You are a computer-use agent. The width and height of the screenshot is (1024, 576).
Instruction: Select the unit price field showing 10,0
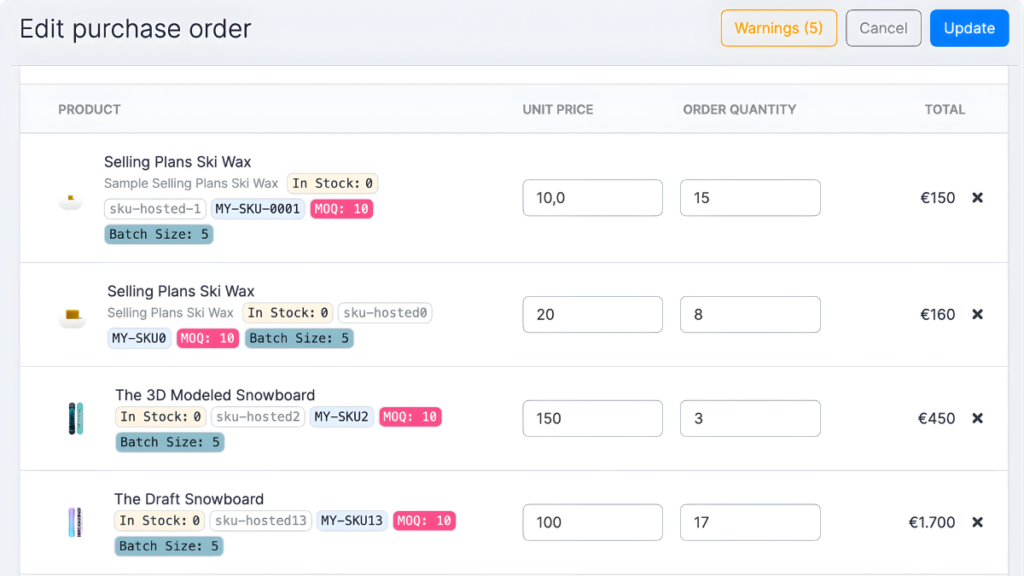[592, 198]
